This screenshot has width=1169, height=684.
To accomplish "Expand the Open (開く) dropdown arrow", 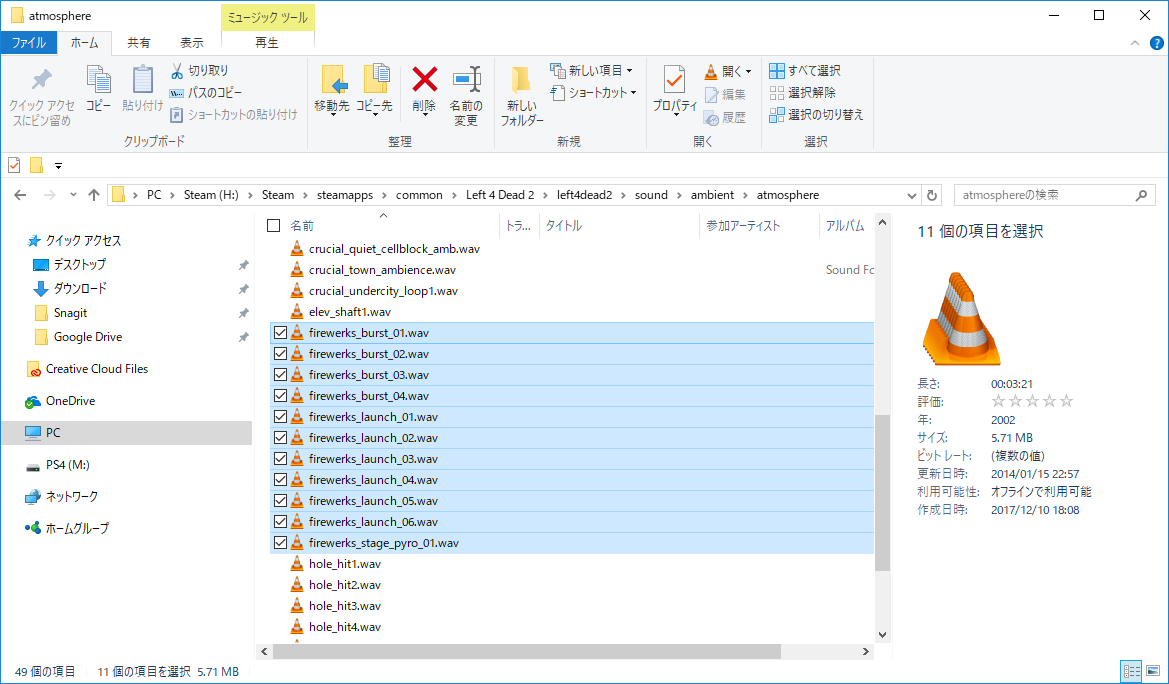I will point(749,72).
